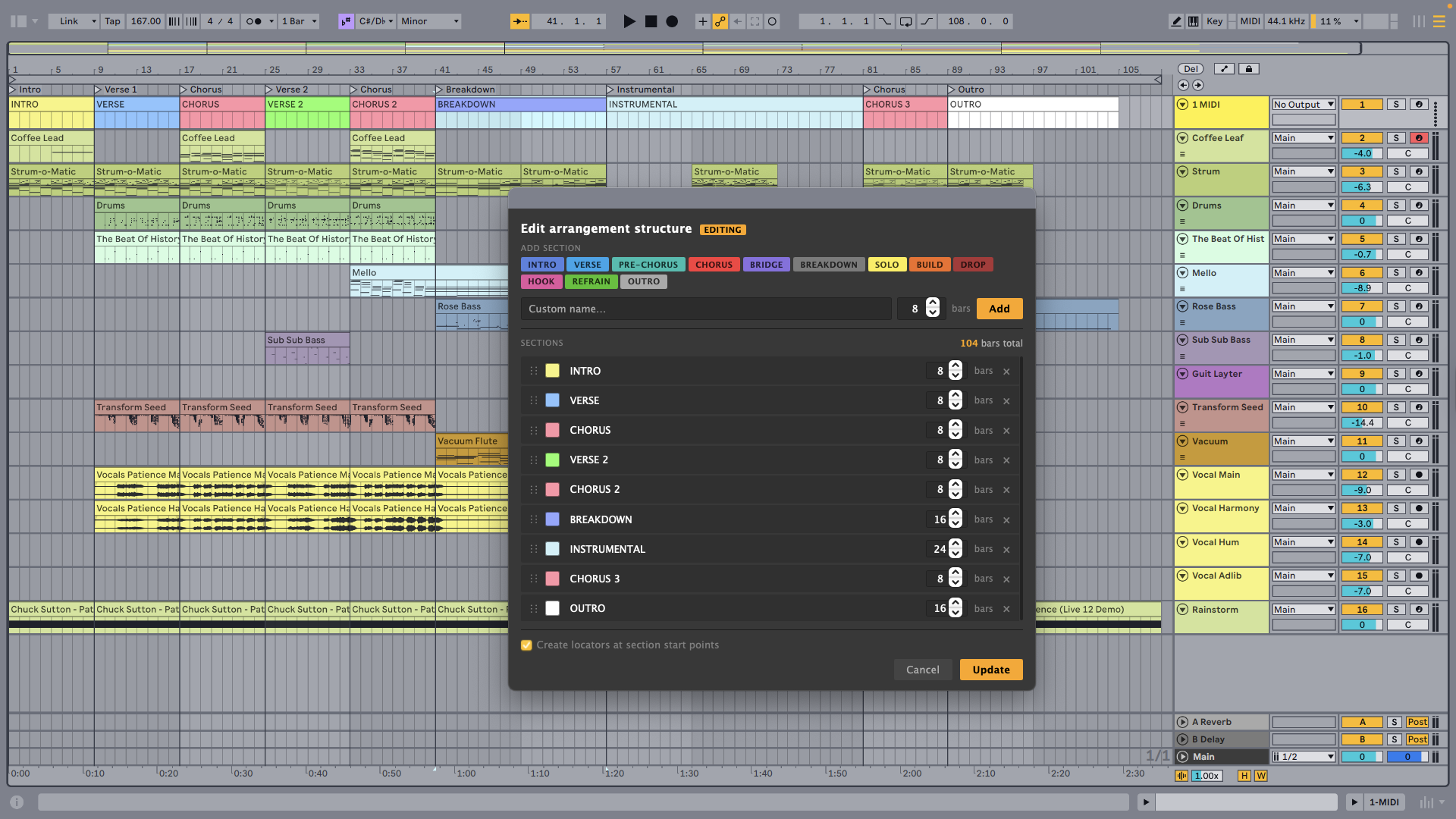The image size is (1456, 819).
Task: Fold the Mello track with its arrow
Action: coord(1182,273)
